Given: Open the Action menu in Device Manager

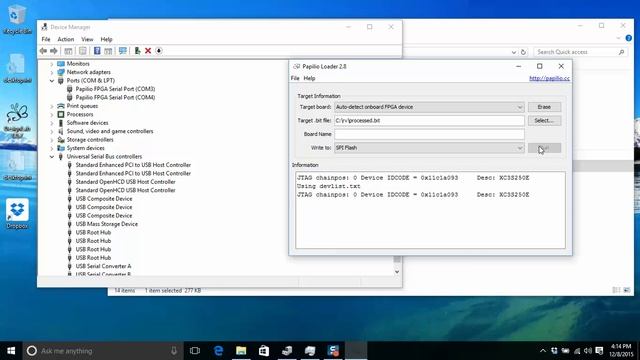Looking at the screenshot, I should 66,39.
